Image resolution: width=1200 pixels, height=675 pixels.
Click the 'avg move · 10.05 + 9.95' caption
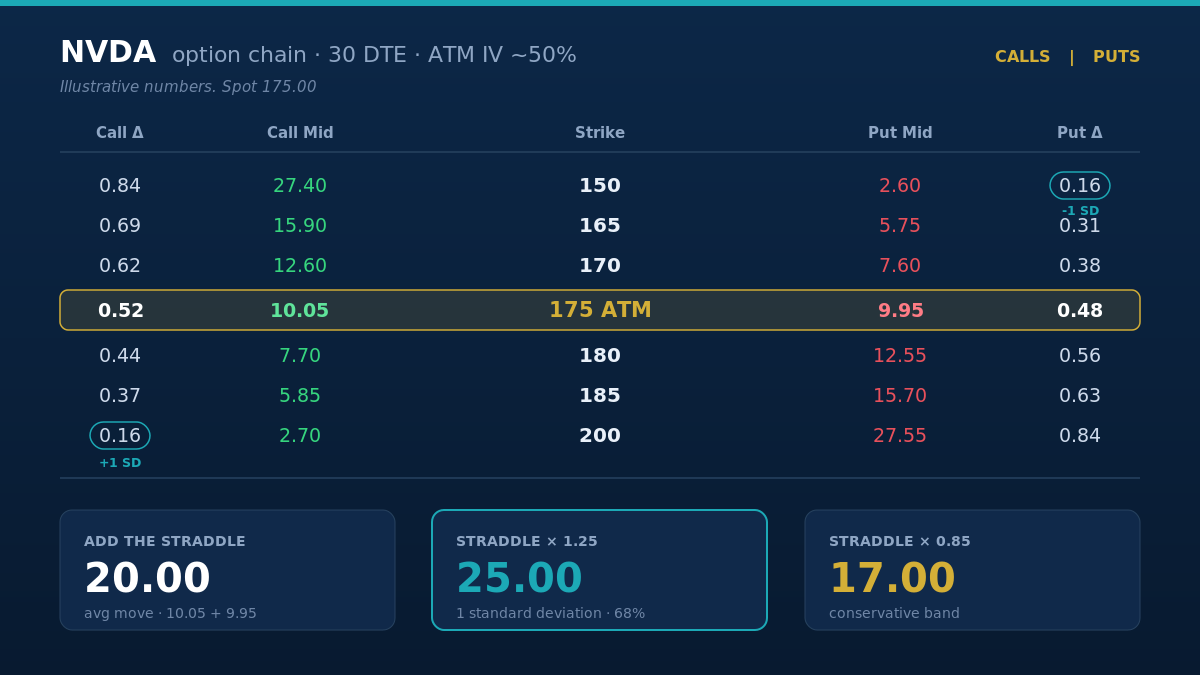(x=170, y=614)
